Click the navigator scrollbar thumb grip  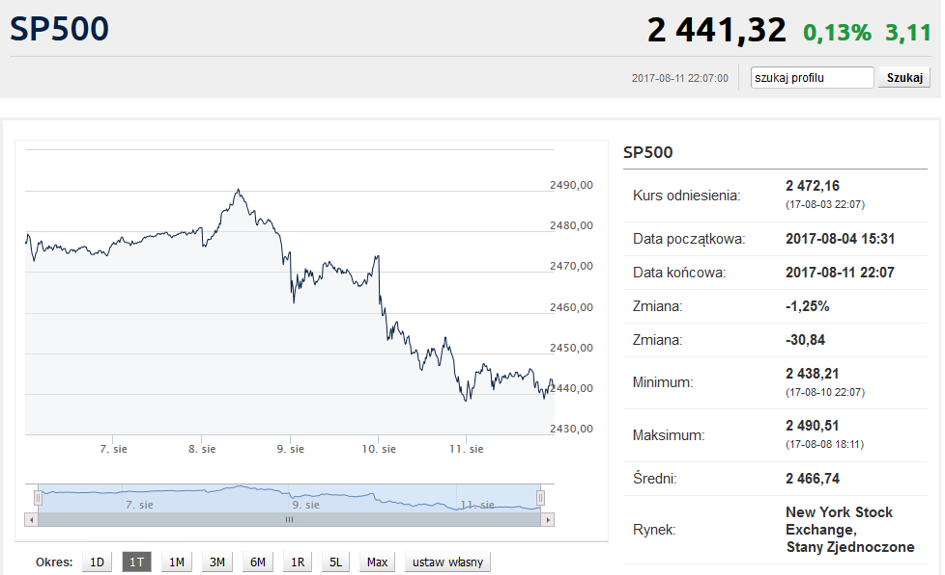pyautogui.click(x=289, y=520)
